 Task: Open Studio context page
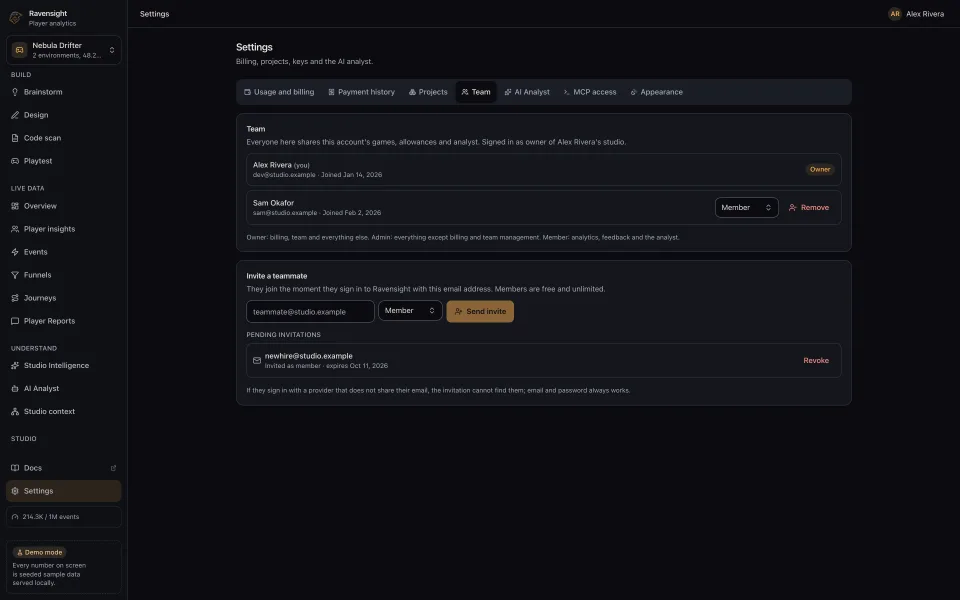click(x=64, y=411)
